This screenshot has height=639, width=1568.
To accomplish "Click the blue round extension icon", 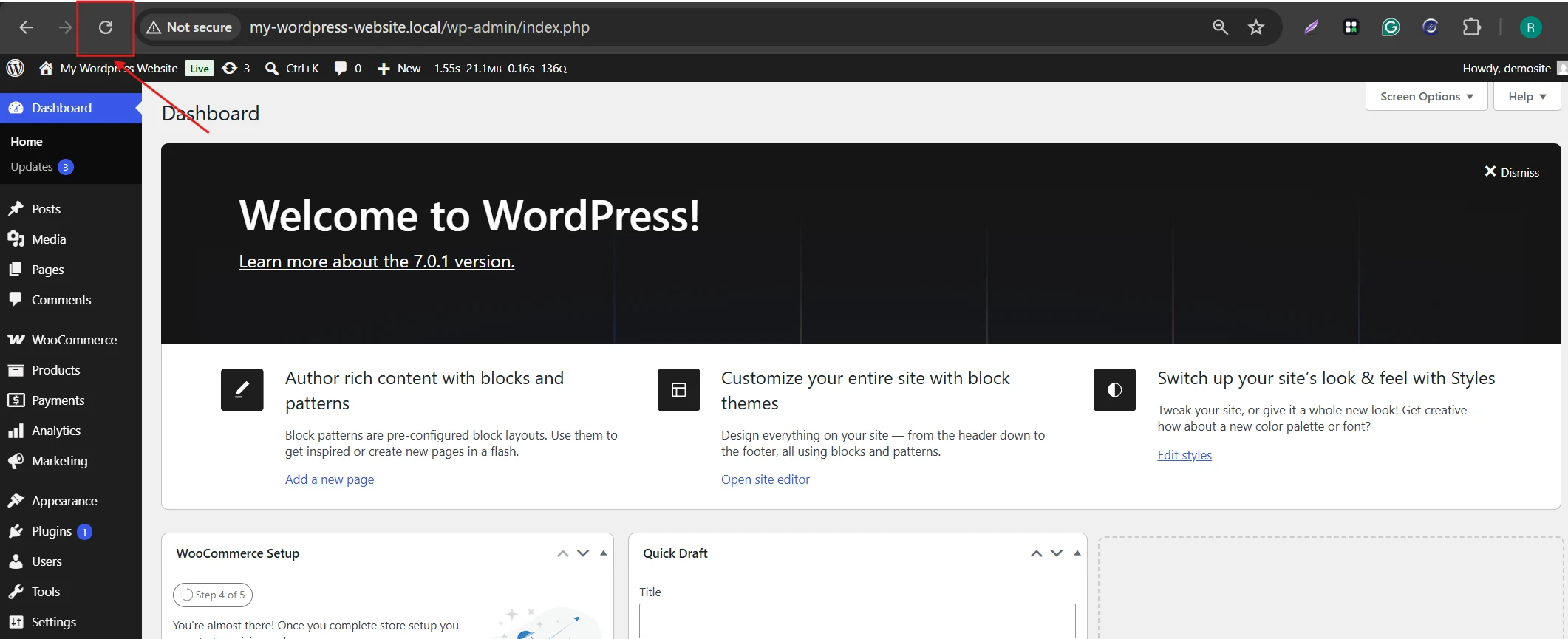I will point(1431,27).
